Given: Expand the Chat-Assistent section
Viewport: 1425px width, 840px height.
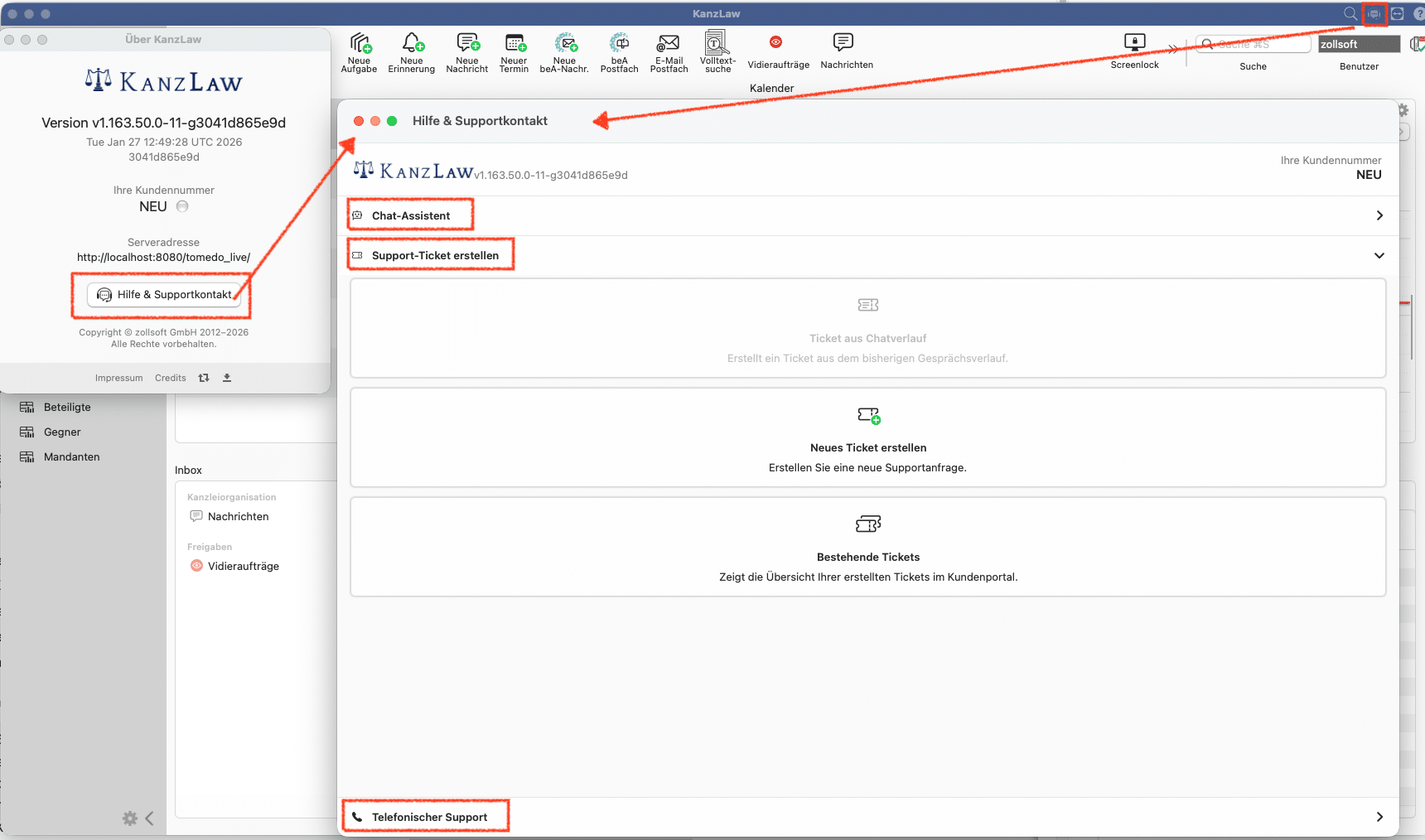Looking at the screenshot, I should coord(1379,215).
